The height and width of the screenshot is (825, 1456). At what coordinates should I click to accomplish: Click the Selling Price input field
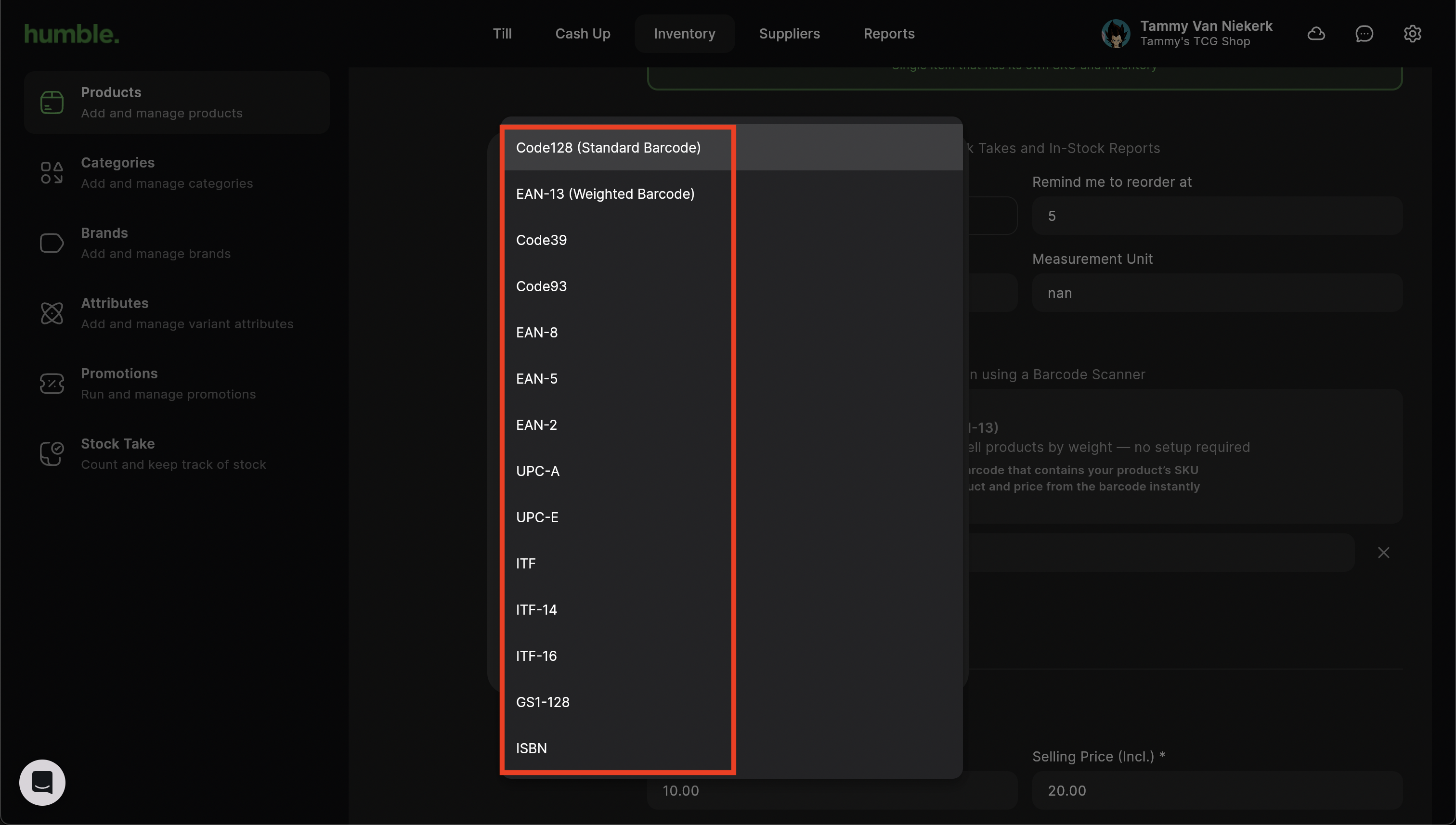1216,790
